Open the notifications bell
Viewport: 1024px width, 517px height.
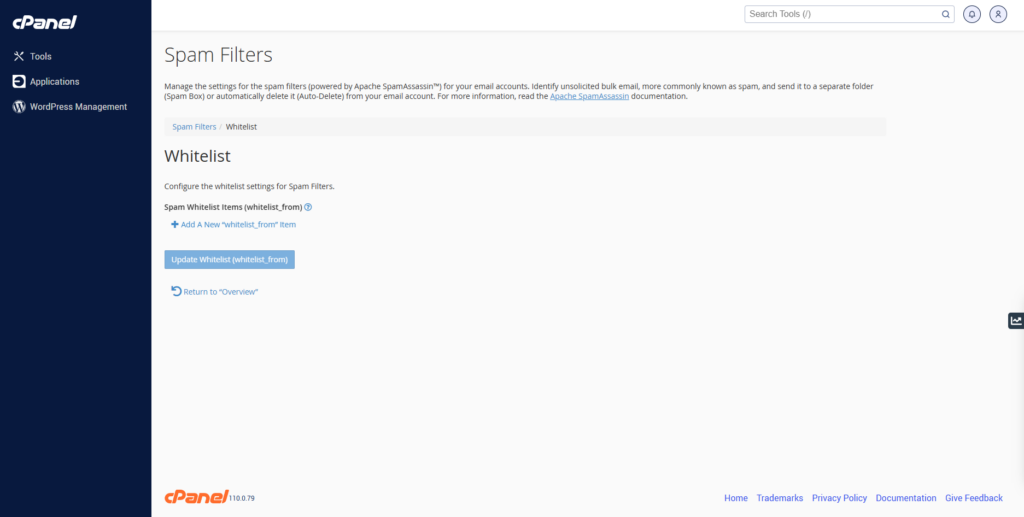pos(972,14)
